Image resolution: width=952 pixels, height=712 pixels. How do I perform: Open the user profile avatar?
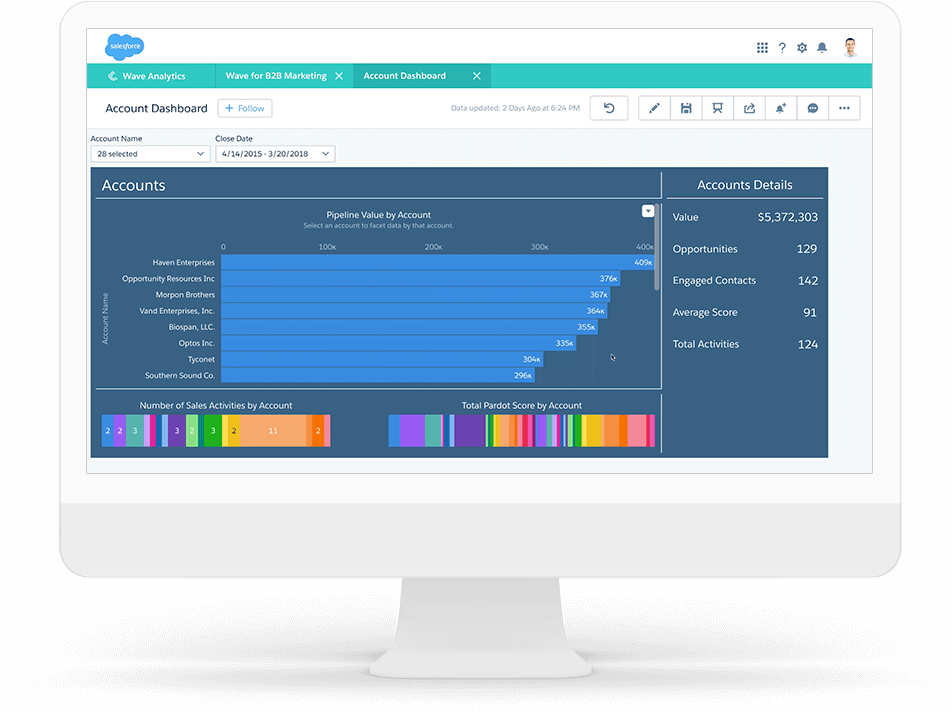[850, 47]
